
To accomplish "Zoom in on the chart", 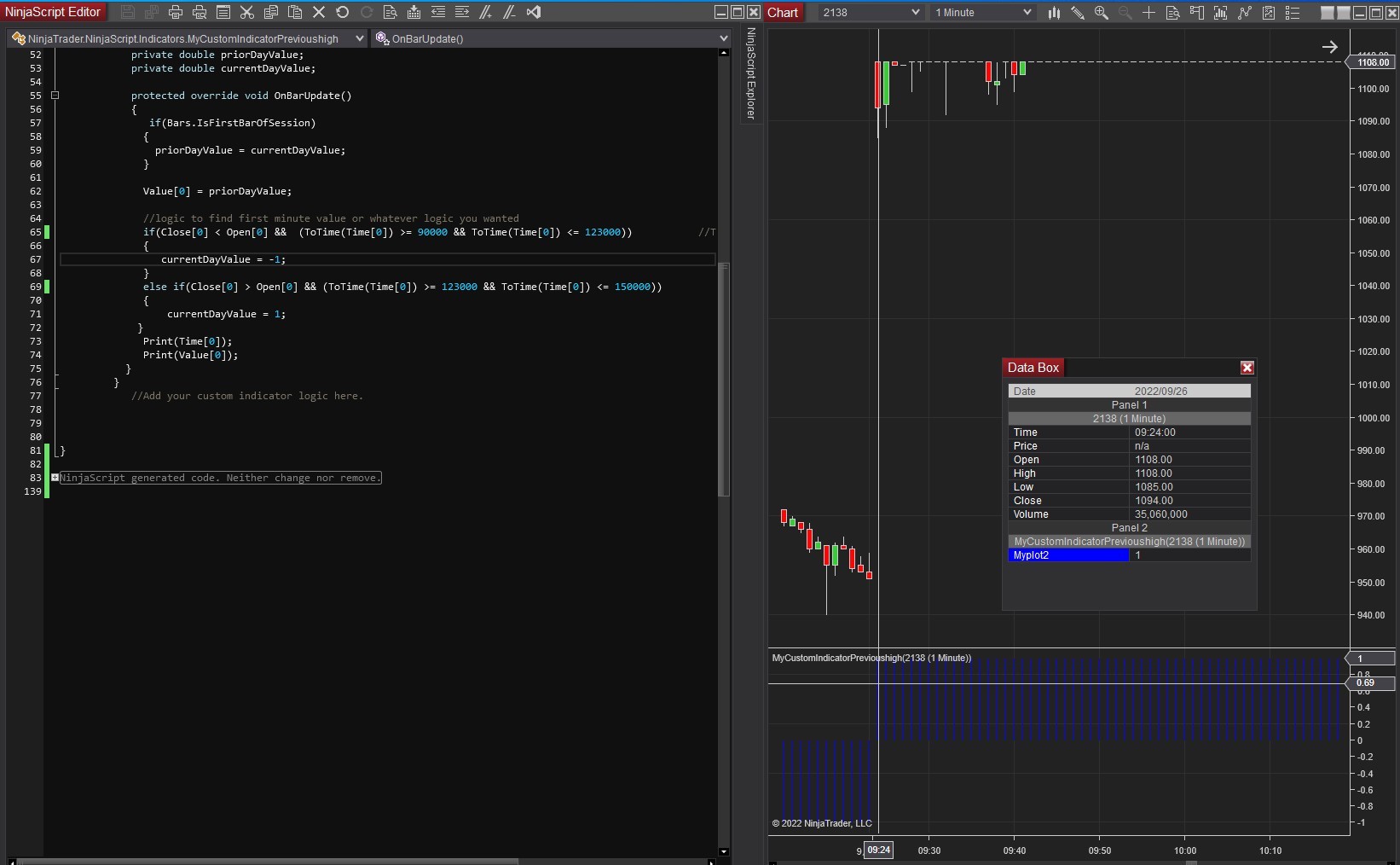I will tap(1102, 12).
